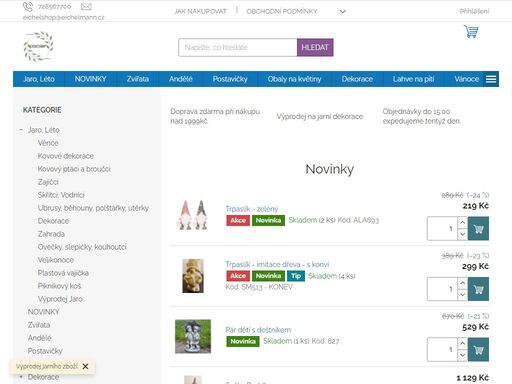
Task: Add Trpaslík - zelený to cart
Action: [x=478, y=229]
